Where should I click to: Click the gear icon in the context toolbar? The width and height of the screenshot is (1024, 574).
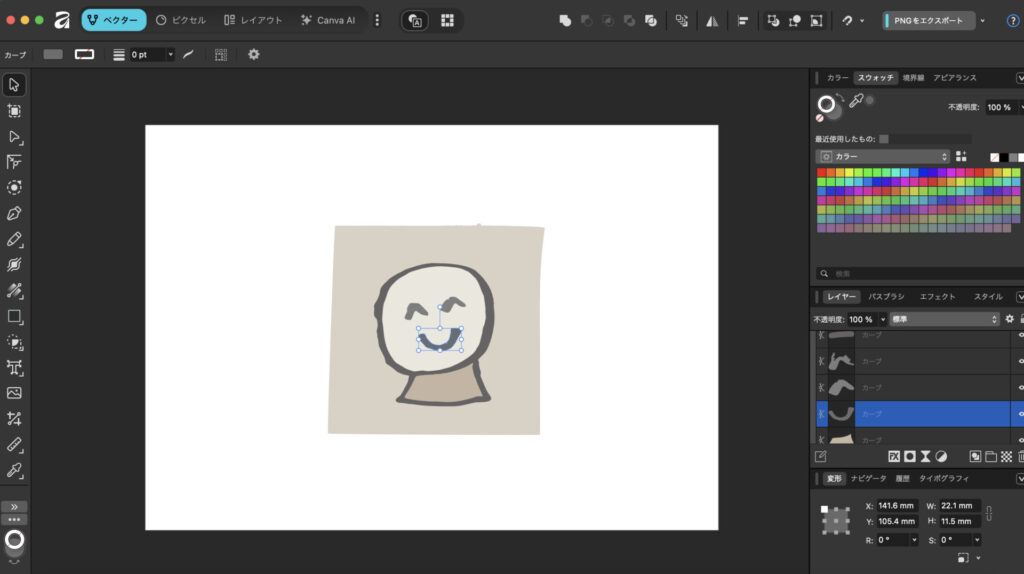click(x=253, y=54)
